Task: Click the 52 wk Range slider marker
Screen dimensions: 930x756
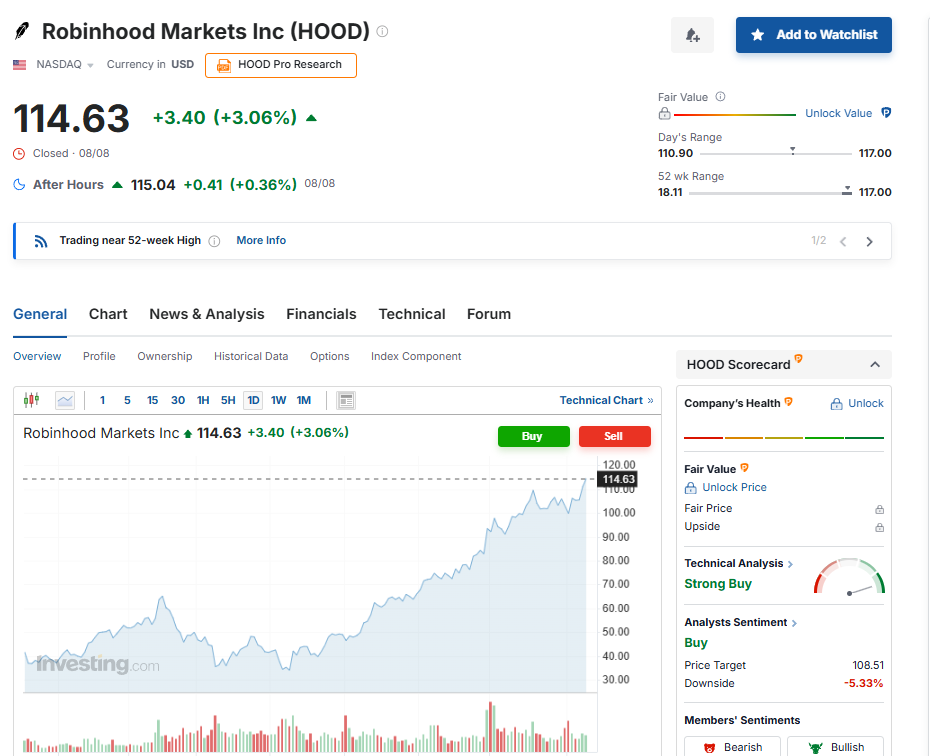Action: 846,190
